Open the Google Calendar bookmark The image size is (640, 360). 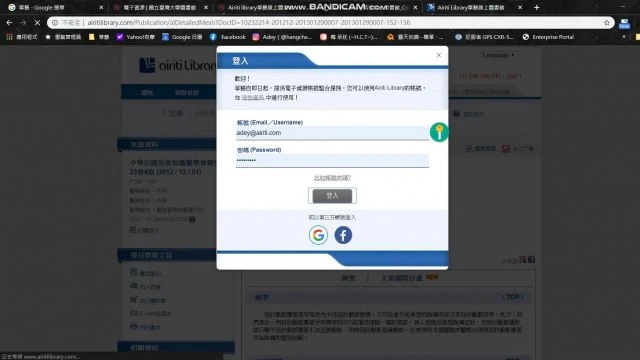point(182,37)
